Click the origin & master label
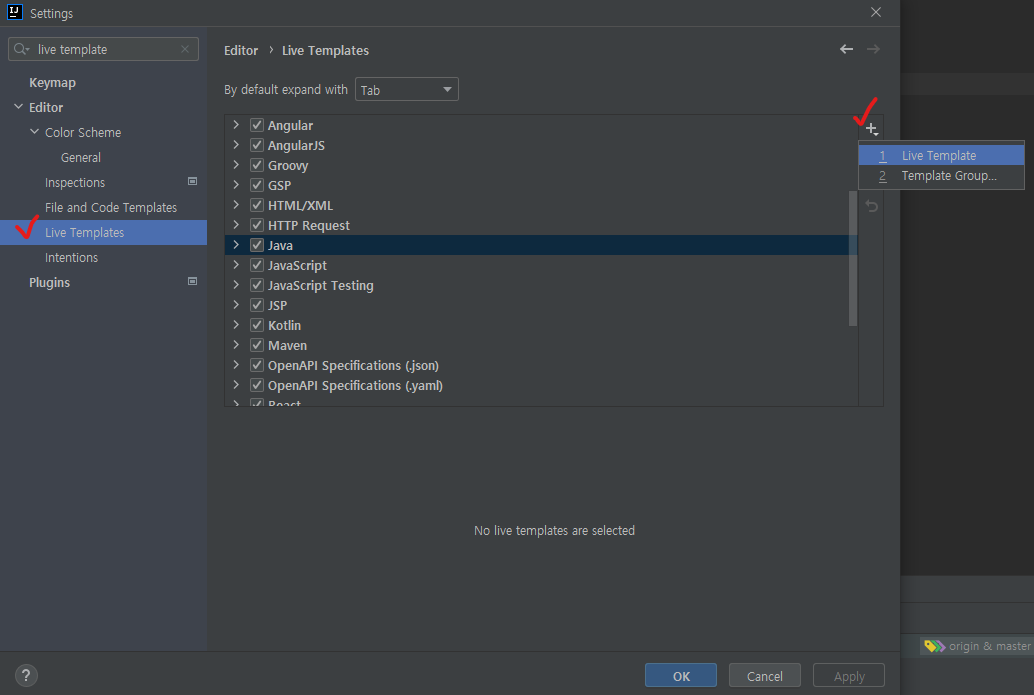 coord(989,646)
